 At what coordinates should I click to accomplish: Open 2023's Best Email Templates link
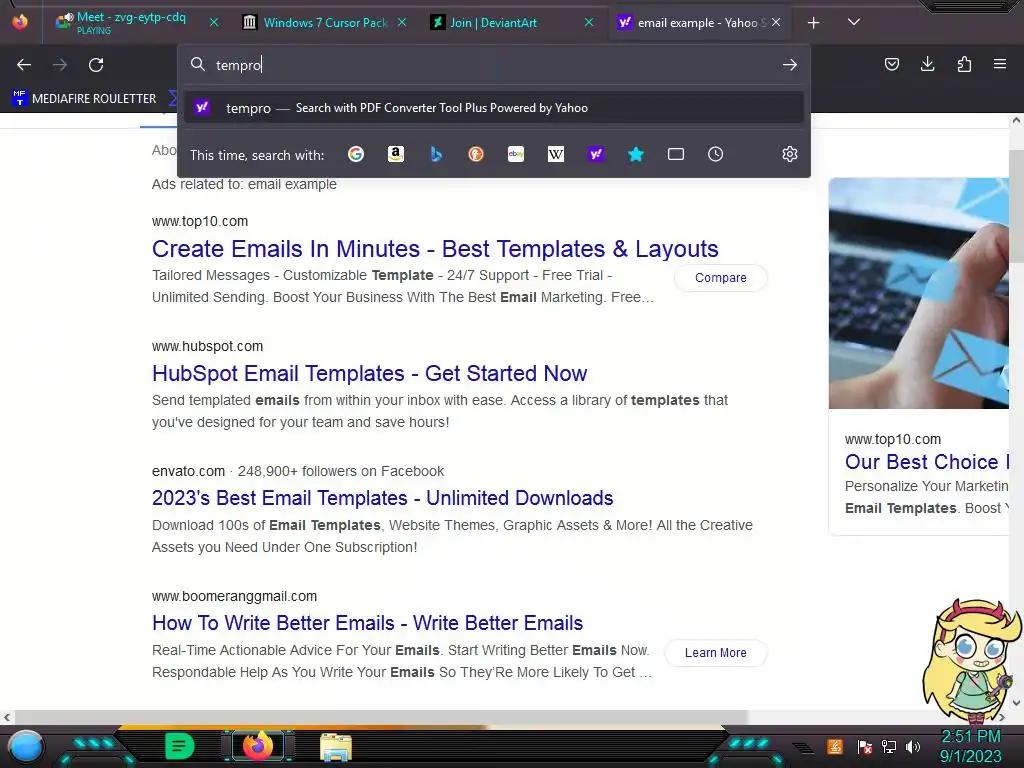(383, 498)
